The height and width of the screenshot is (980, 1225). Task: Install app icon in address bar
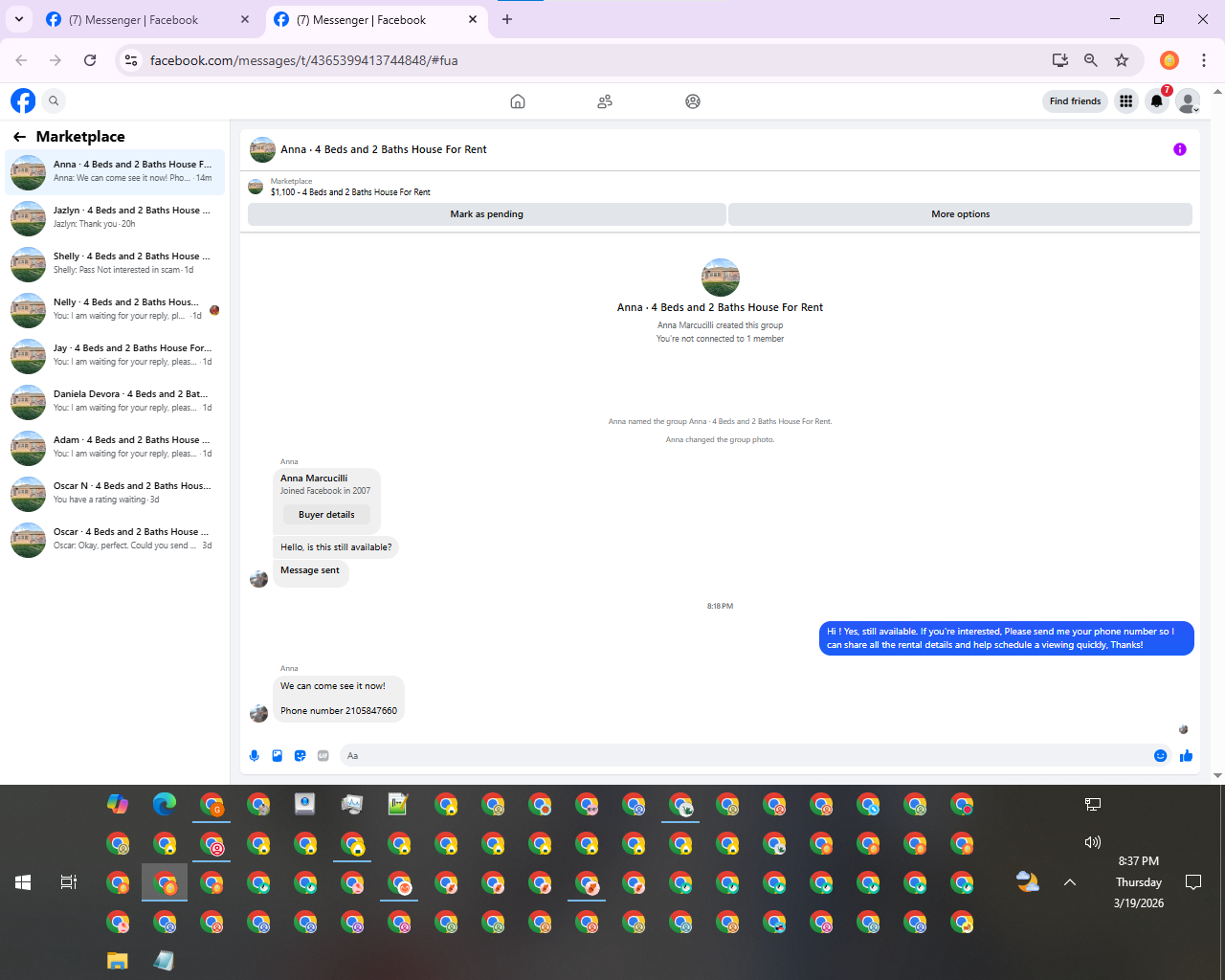tap(1059, 60)
